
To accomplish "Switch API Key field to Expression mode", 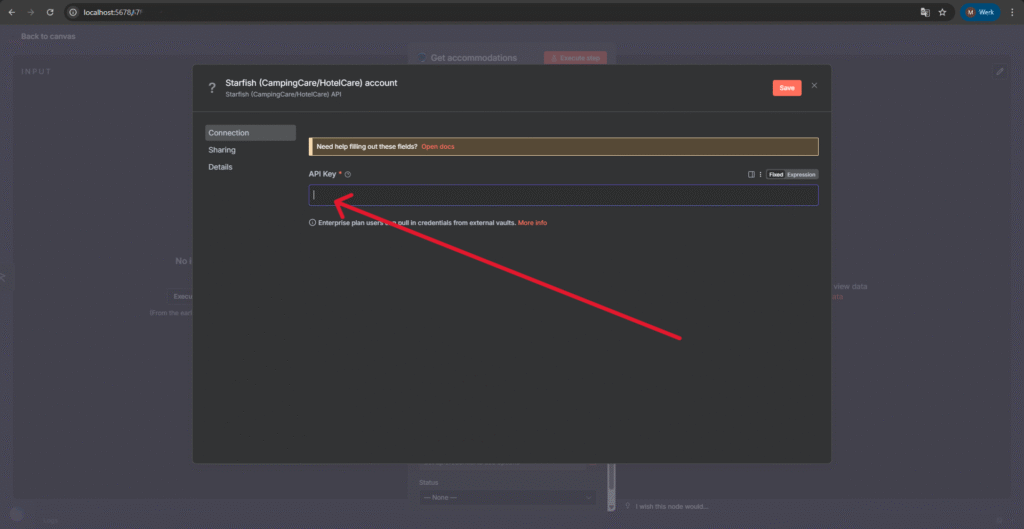I will [x=801, y=174].
